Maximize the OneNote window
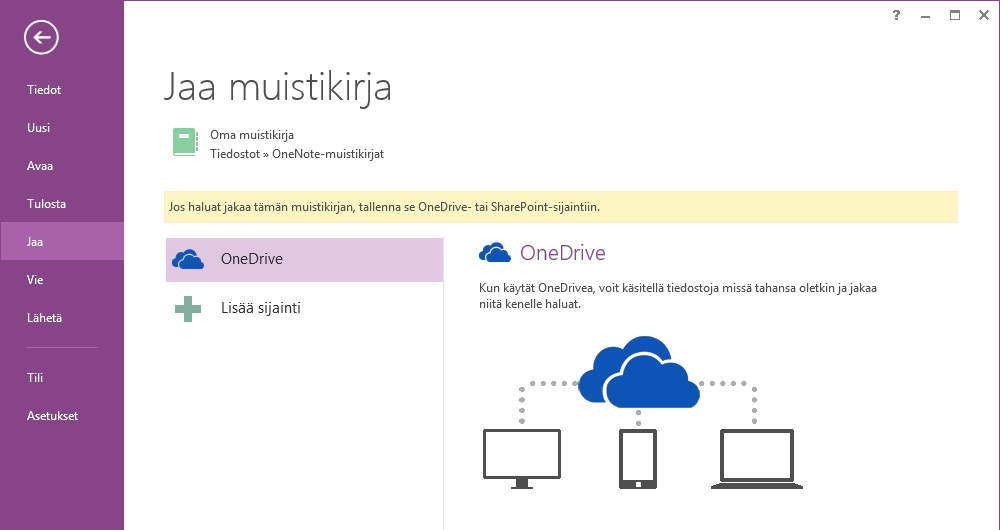The width and height of the screenshot is (1000, 530). click(x=955, y=15)
